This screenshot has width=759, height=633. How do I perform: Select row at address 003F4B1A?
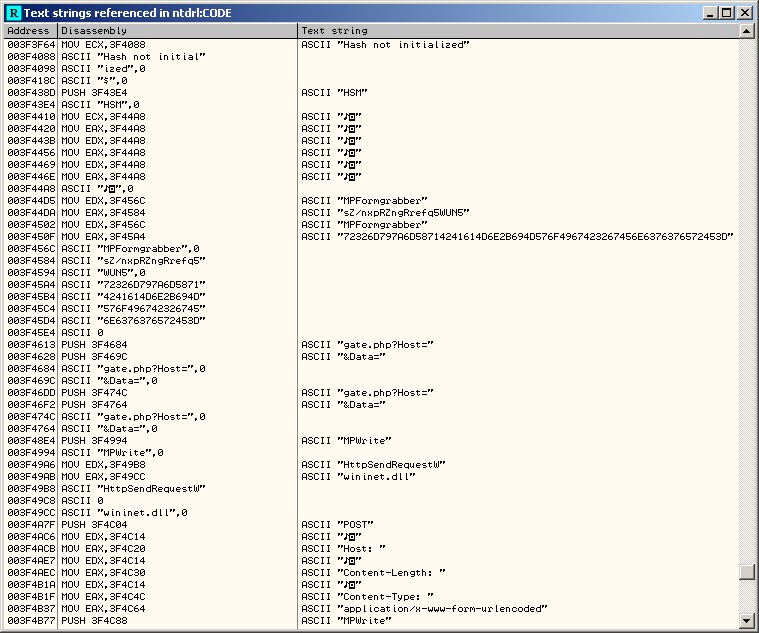372,585
